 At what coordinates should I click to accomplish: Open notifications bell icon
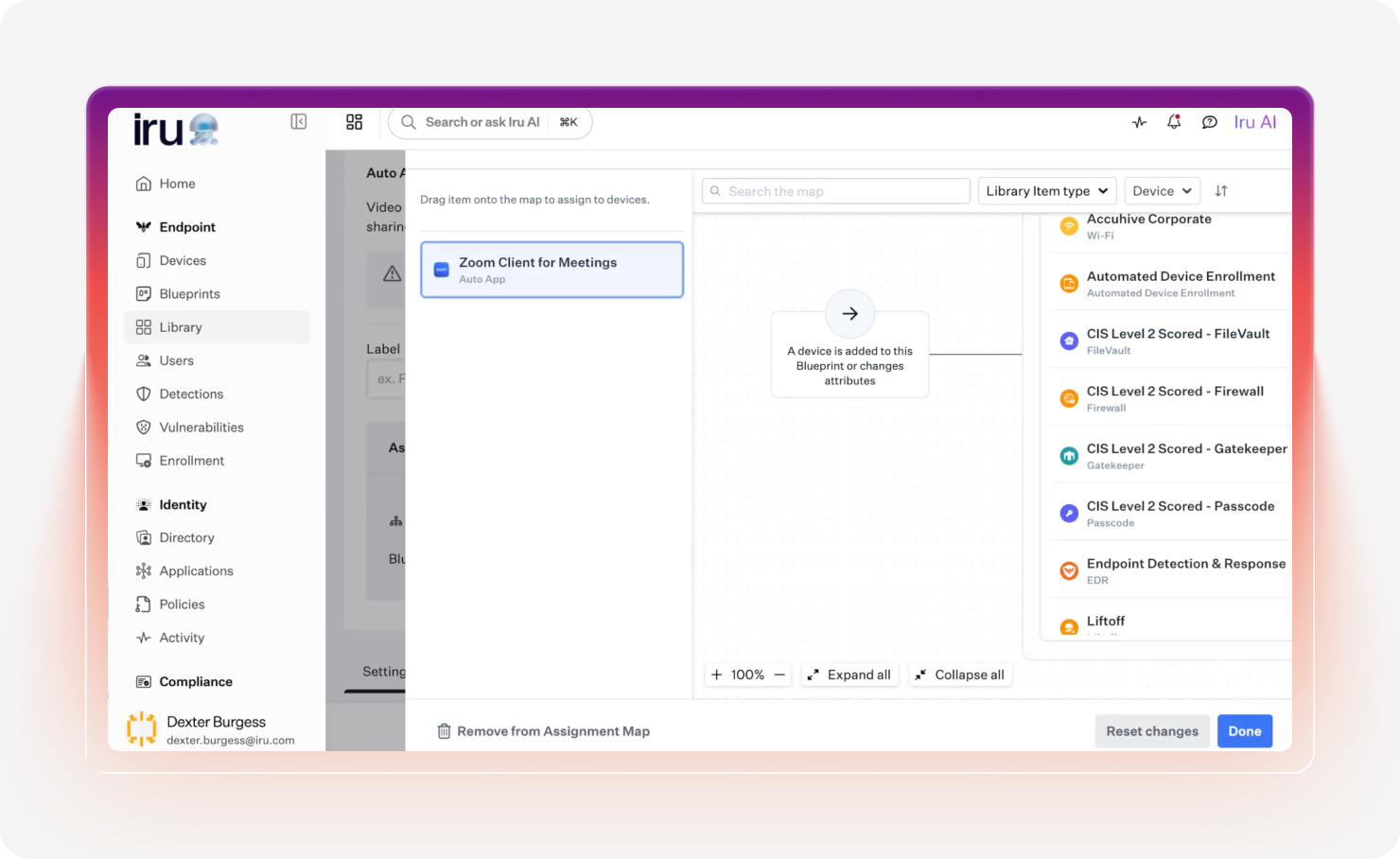[1174, 122]
